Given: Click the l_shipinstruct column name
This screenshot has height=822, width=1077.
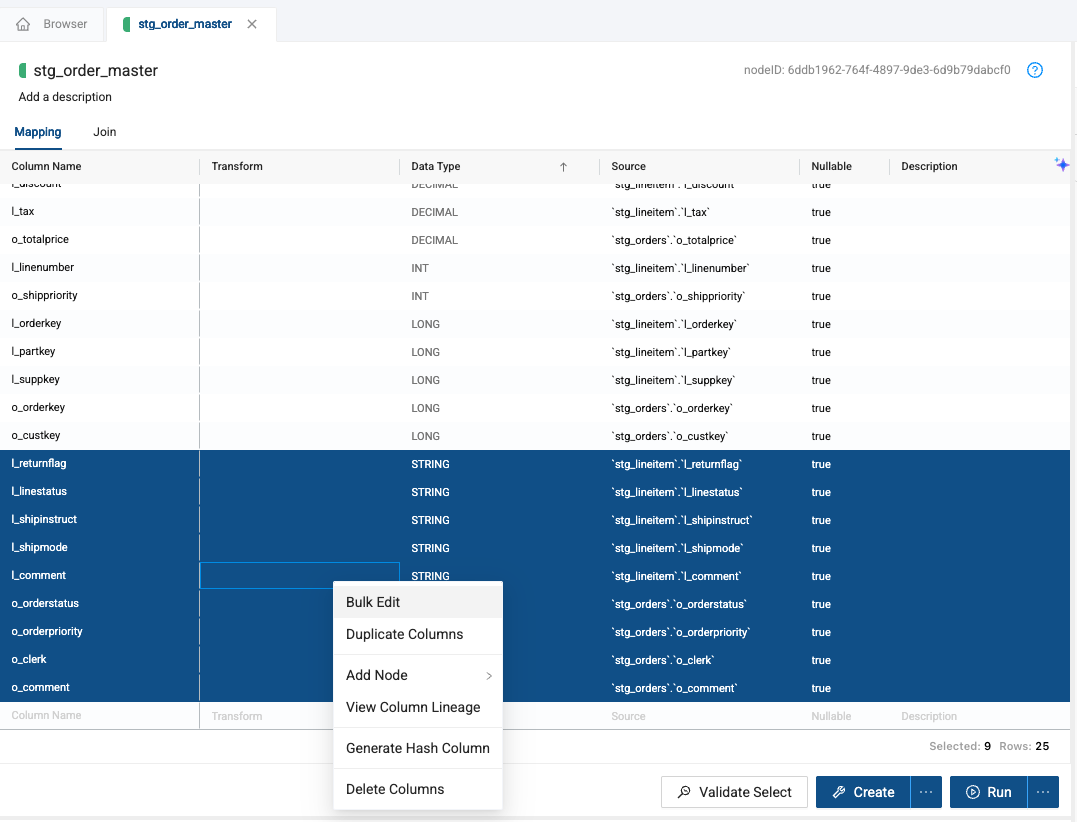Looking at the screenshot, I should 44,520.
